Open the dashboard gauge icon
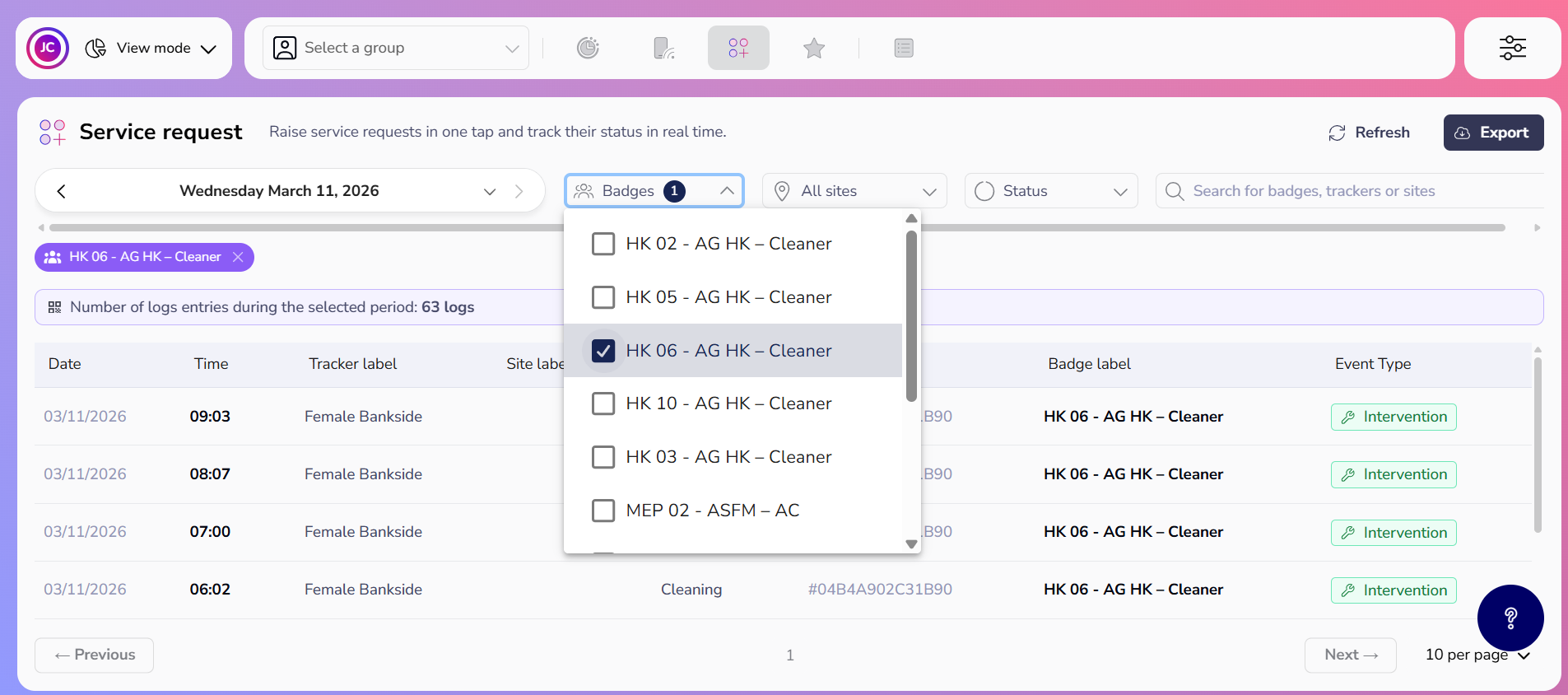Screen dimensions: 1568x695 (588, 48)
